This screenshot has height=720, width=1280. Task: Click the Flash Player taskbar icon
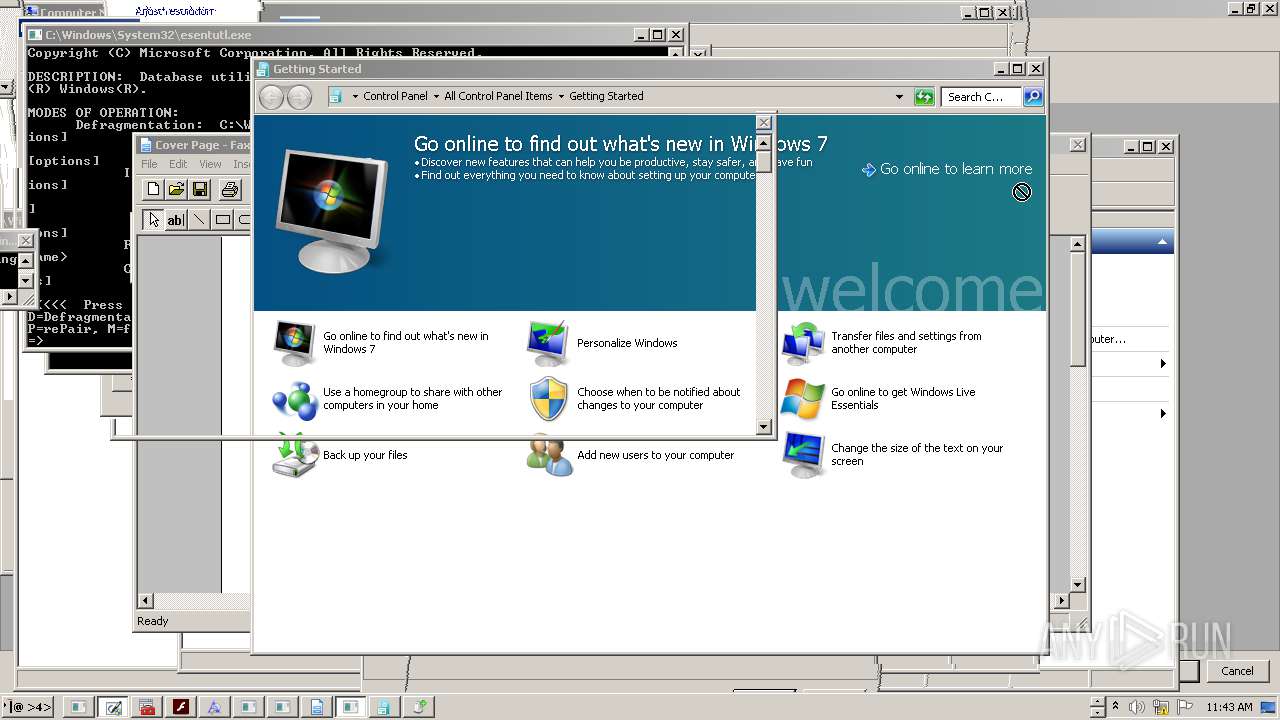tap(181, 707)
